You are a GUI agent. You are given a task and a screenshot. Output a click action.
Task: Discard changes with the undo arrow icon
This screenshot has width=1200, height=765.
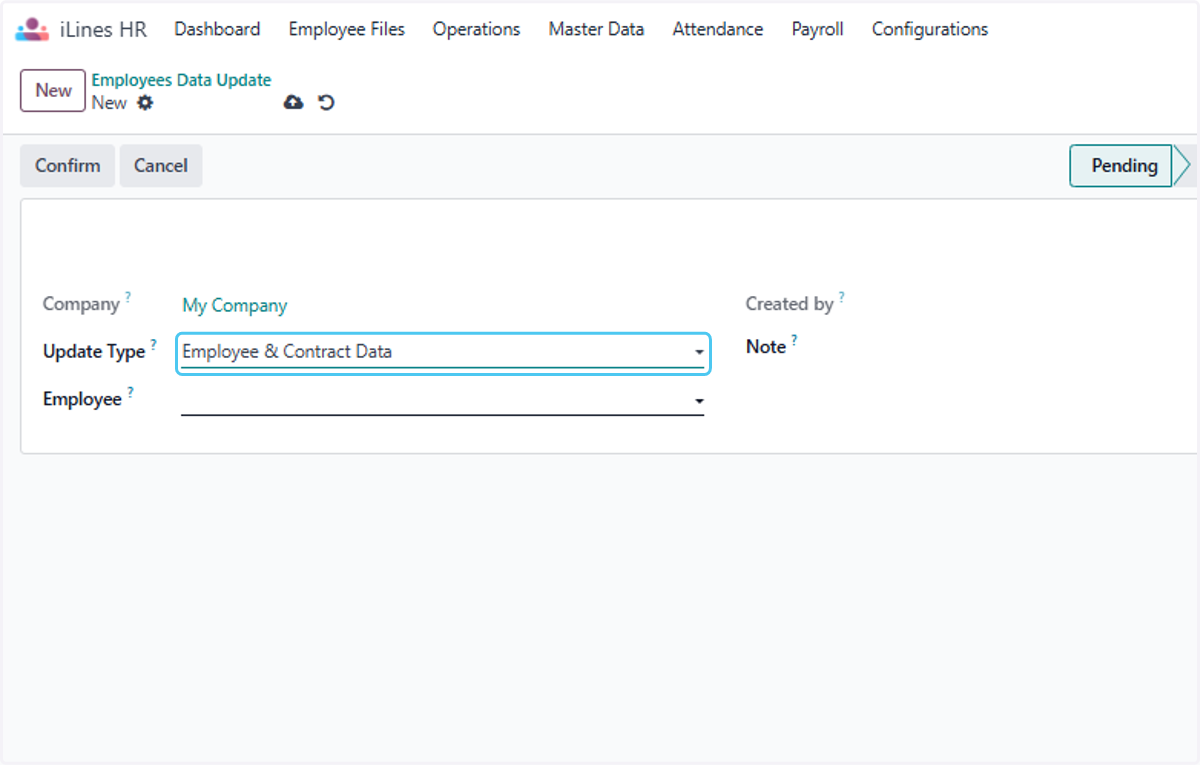click(326, 102)
